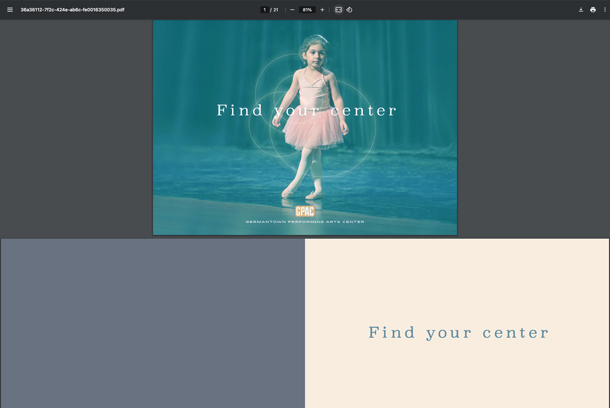Click 'Find your center' text on cover

coord(307,110)
